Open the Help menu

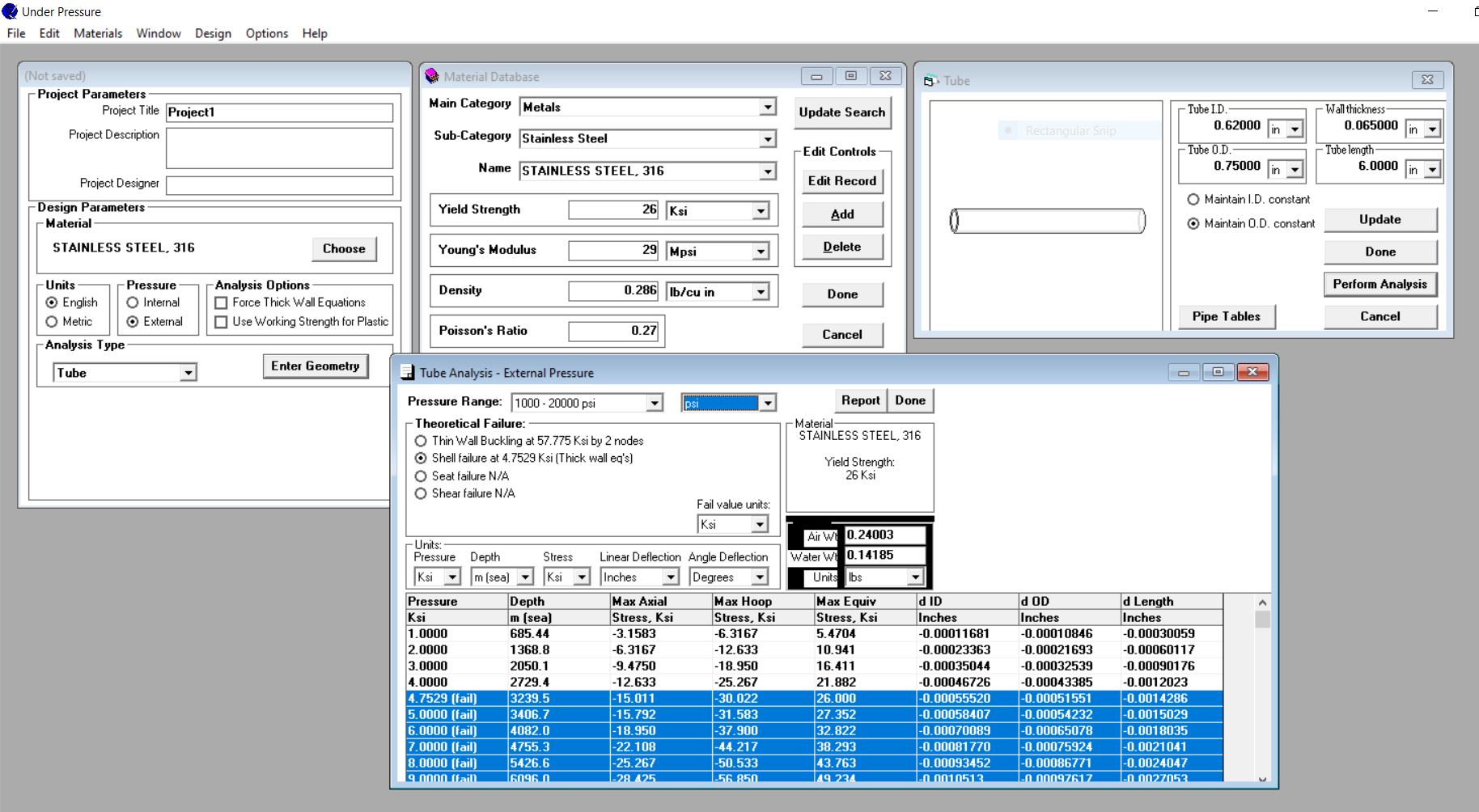[315, 33]
